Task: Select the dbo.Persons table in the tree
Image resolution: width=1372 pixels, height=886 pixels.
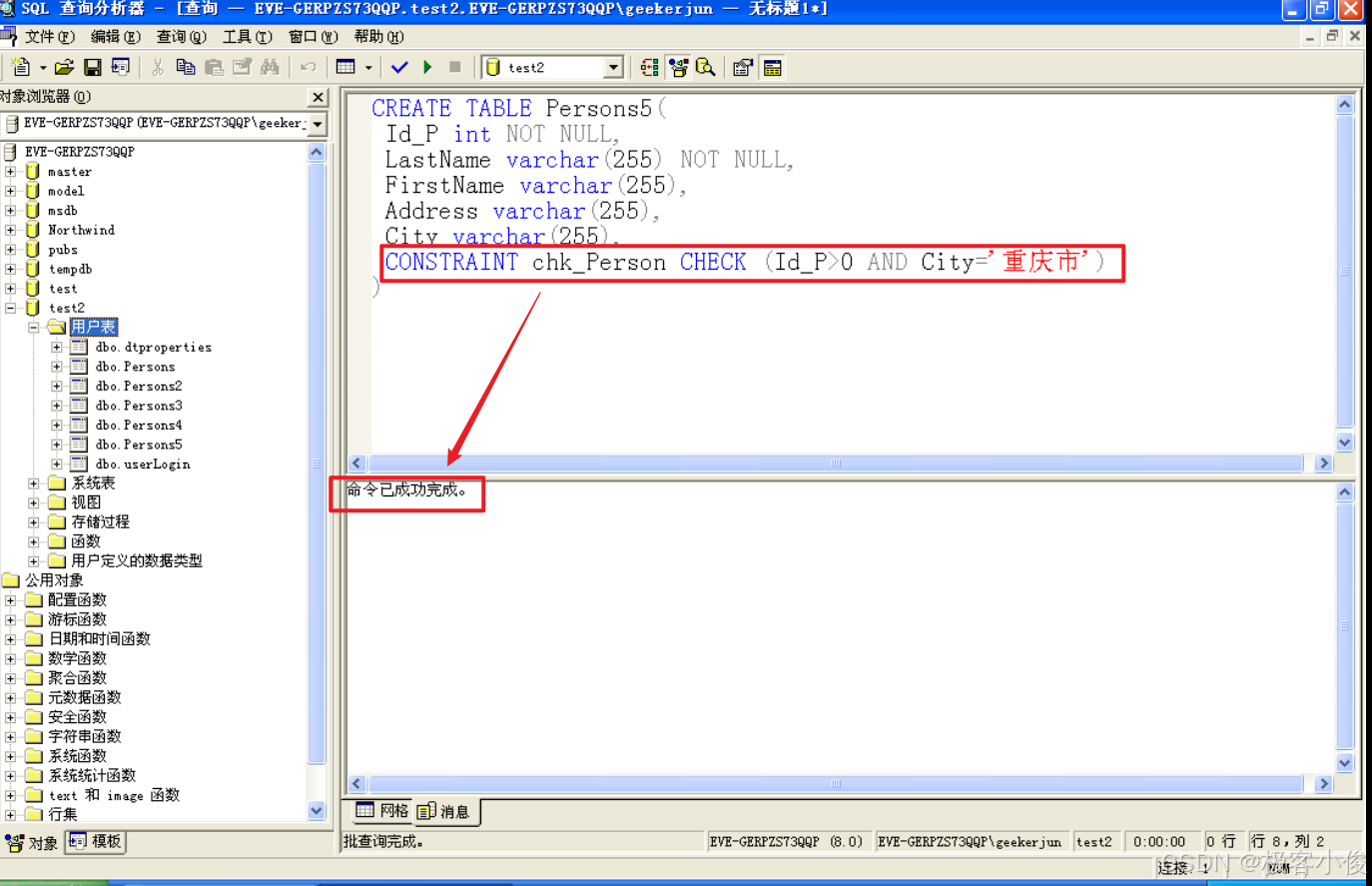Action: click(x=135, y=367)
